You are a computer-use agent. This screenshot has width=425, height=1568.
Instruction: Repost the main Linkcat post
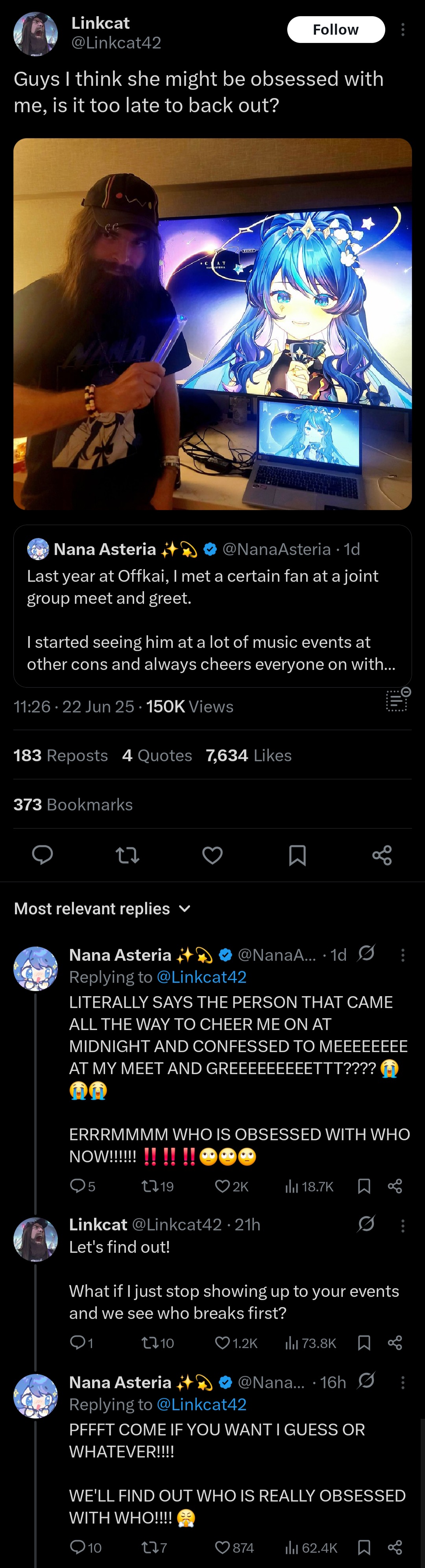point(127,855)
